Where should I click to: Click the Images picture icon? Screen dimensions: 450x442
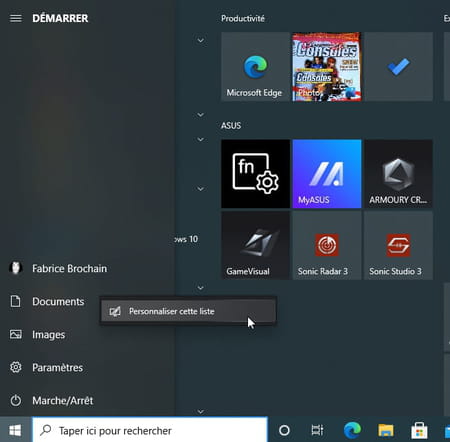[15, 334]
